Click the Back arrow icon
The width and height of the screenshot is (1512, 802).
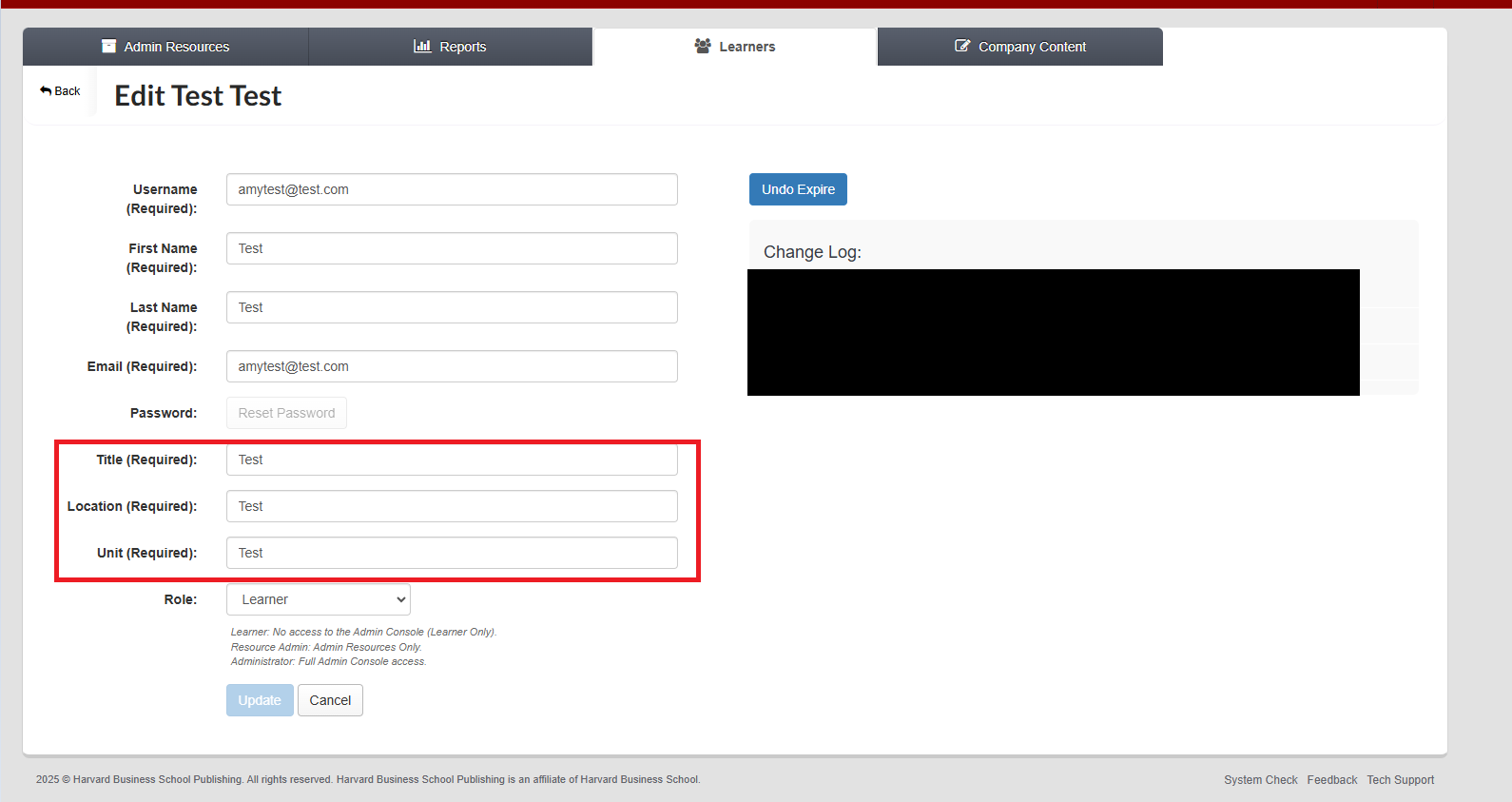[46, 90]
